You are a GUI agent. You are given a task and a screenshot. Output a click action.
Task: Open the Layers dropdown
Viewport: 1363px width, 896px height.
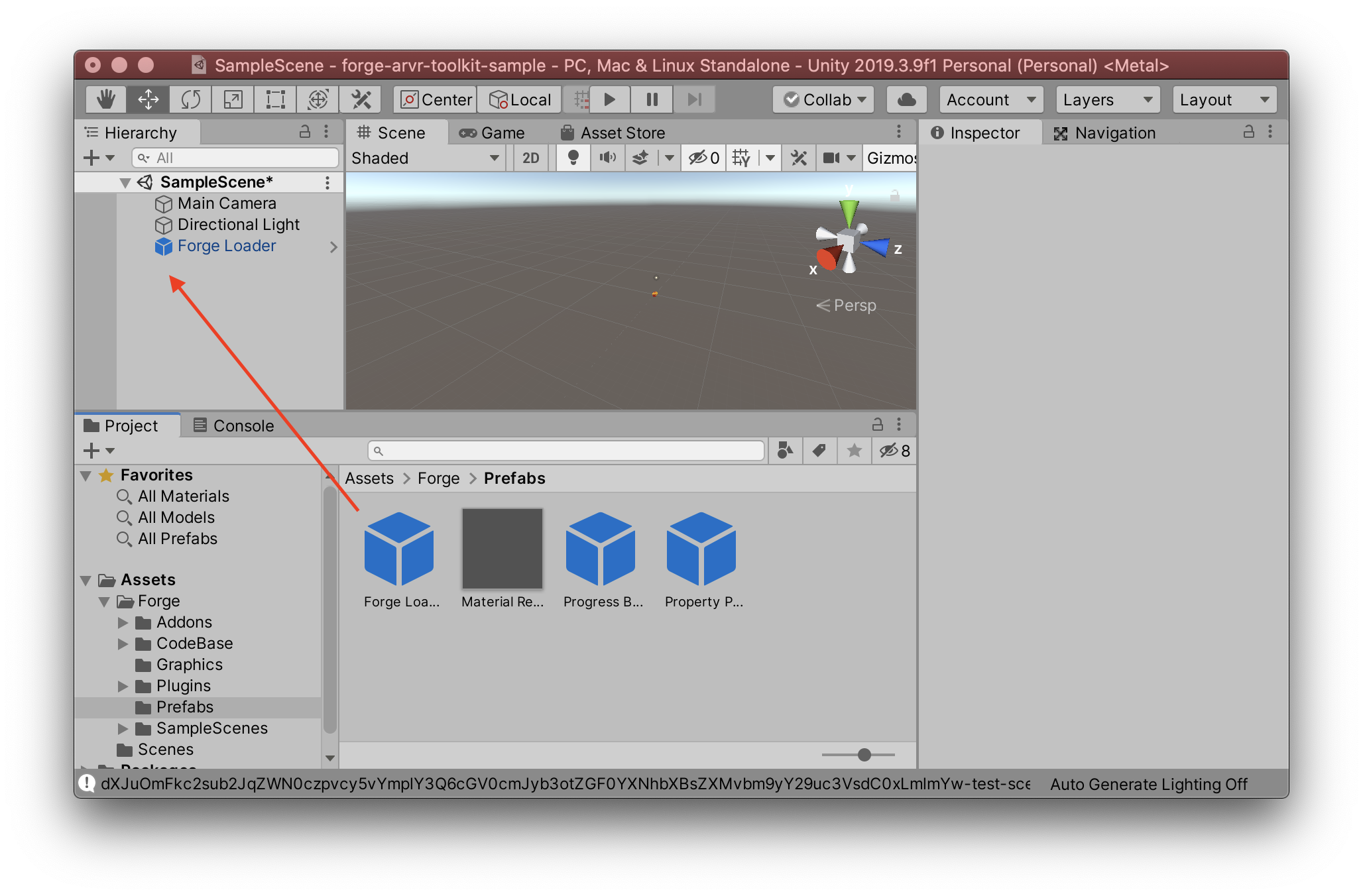(x=1108, y=99)
